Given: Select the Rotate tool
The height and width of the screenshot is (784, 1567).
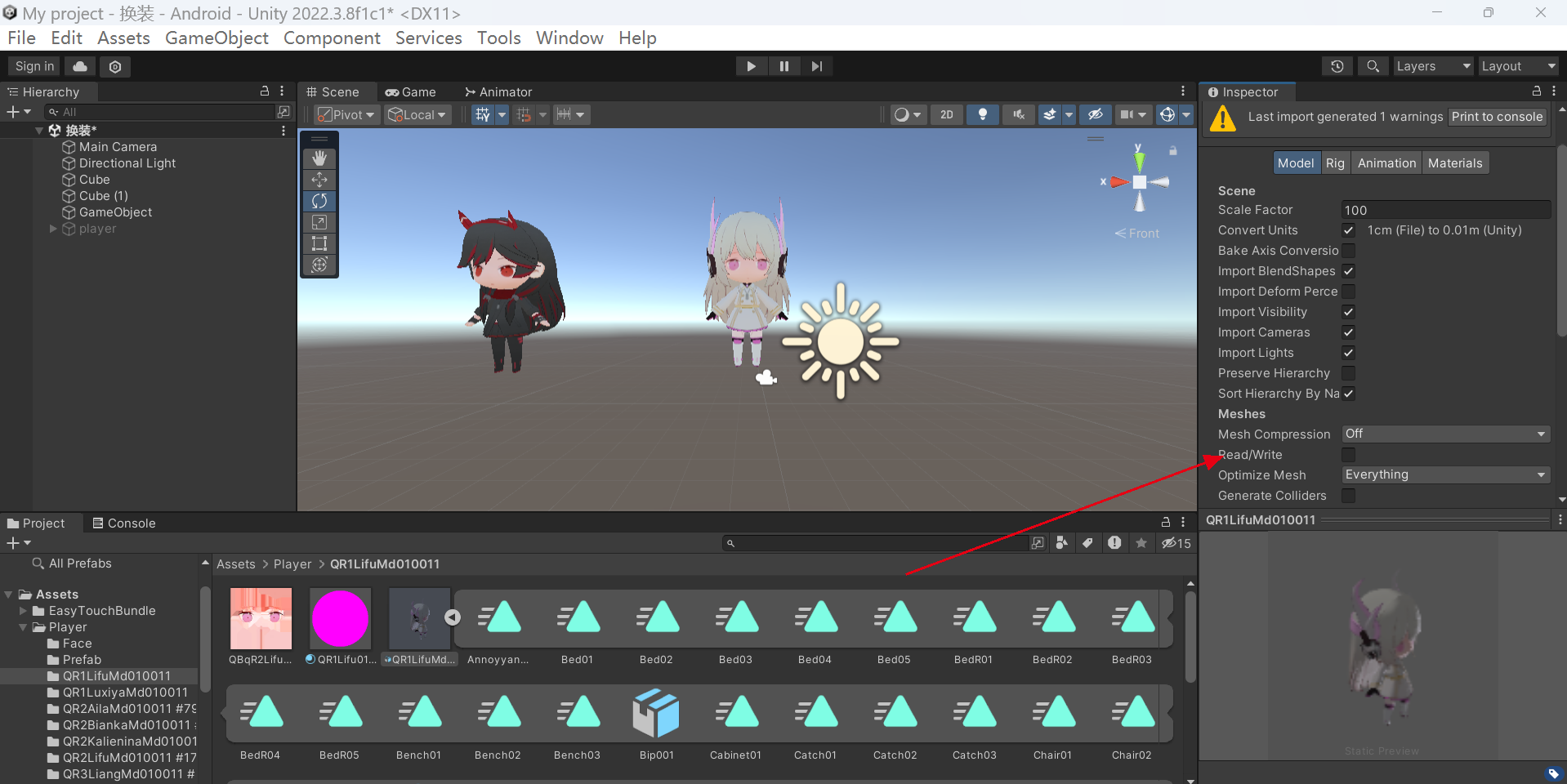Looking at the screenshot, I should coord(319,200).
